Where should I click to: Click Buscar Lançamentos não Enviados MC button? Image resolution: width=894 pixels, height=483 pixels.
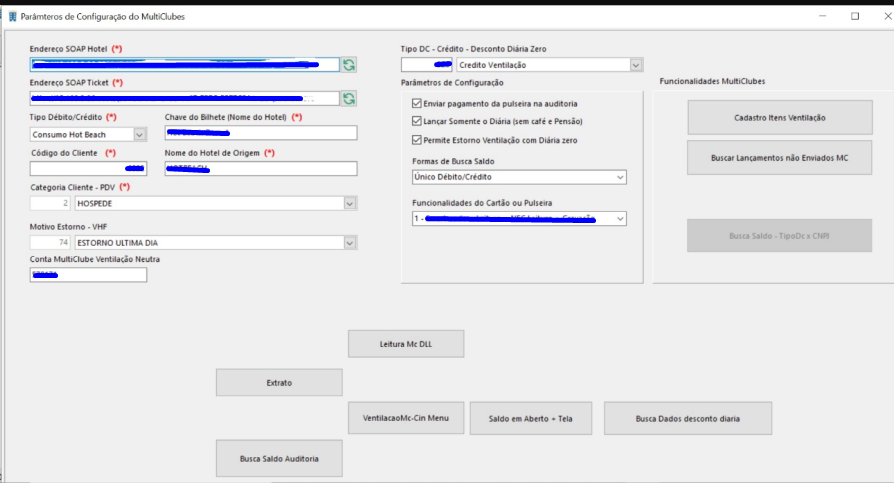[779, 157]
